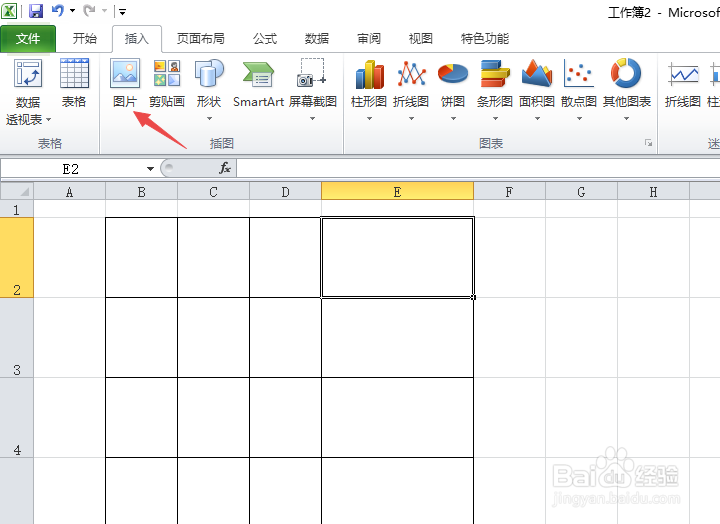Viewport: 720px width, 524px height.
Task: Expand the Shapes (形状) dropdown arrow
Action: 209,118
